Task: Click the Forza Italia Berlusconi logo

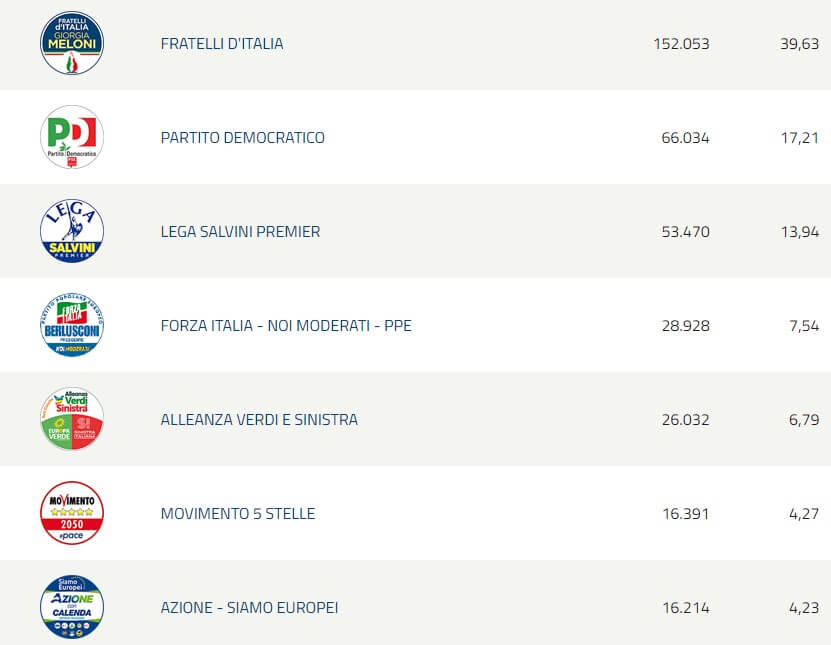Action: coord(72,325)
